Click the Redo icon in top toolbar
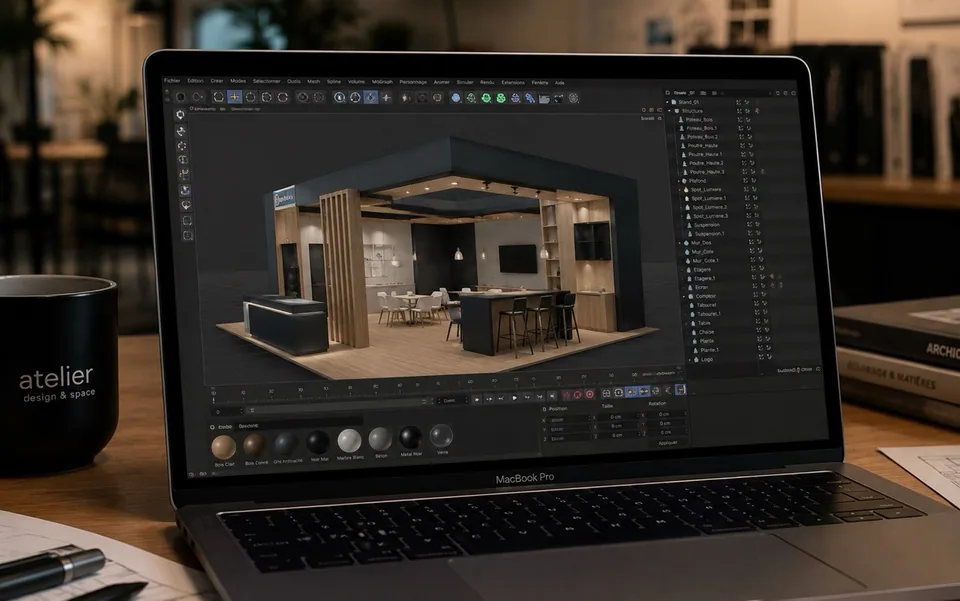This screenshot has width=960, height=601. pyautogui.click(x=197, y=97)
